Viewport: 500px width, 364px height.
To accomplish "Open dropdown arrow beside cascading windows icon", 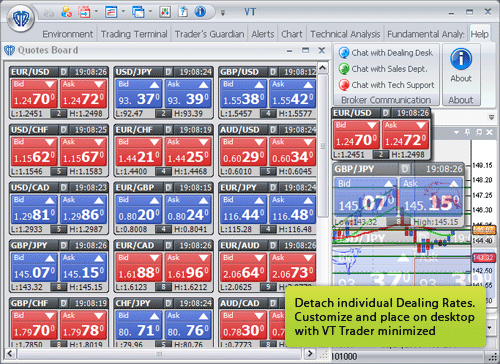I will click(150, 12).
